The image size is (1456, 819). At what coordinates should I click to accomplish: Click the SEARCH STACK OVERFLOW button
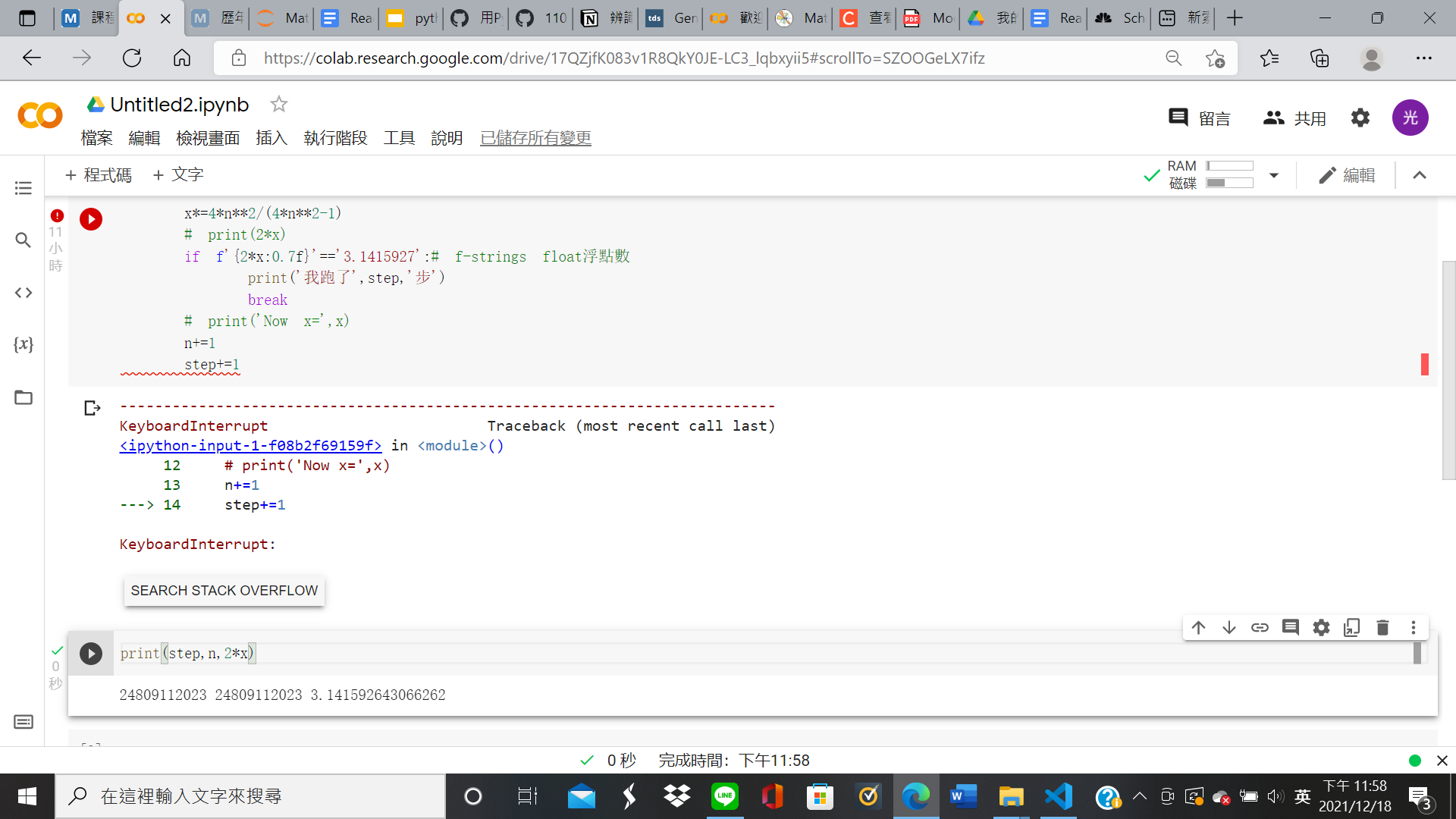click(x=224, y=590)
